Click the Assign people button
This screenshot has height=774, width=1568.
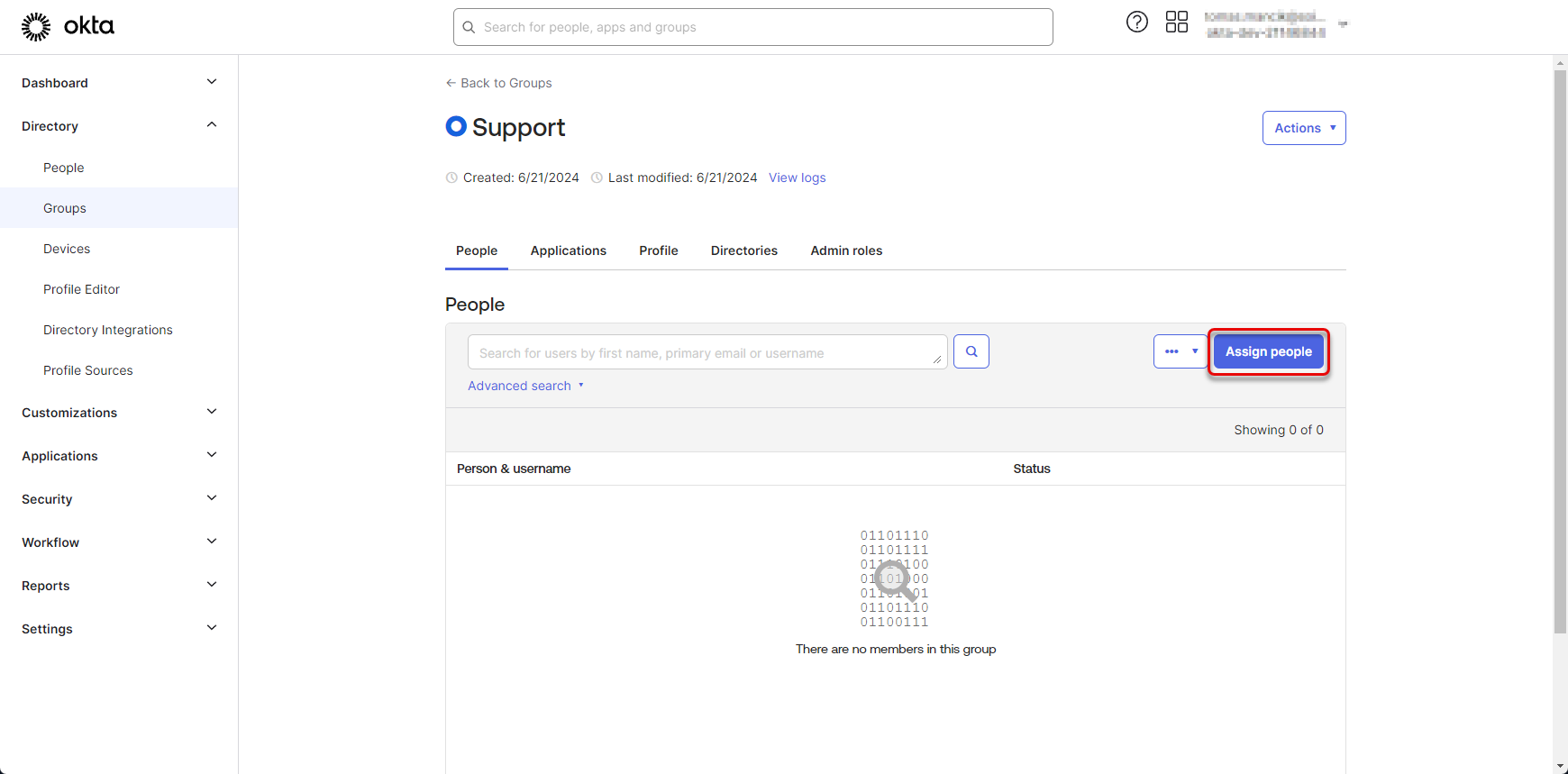point(1268,351)
